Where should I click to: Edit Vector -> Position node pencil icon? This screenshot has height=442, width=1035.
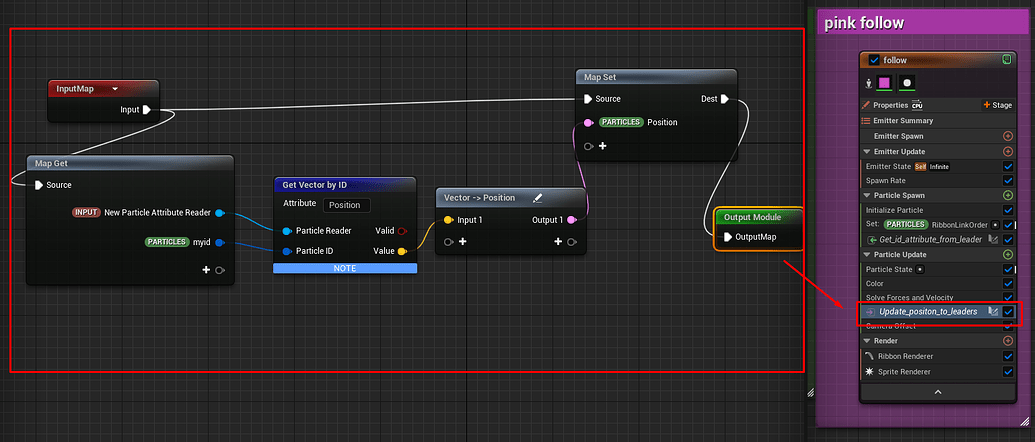click(537, 198)
